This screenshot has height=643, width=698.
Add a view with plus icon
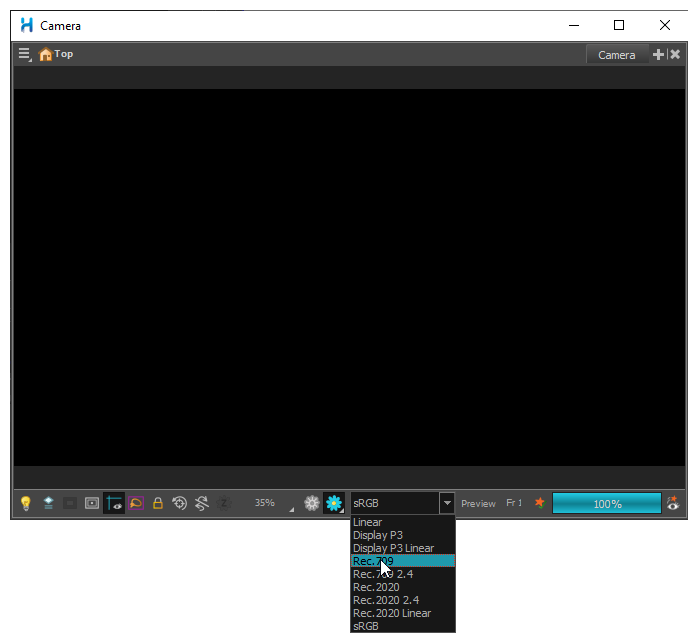[658, 54]
